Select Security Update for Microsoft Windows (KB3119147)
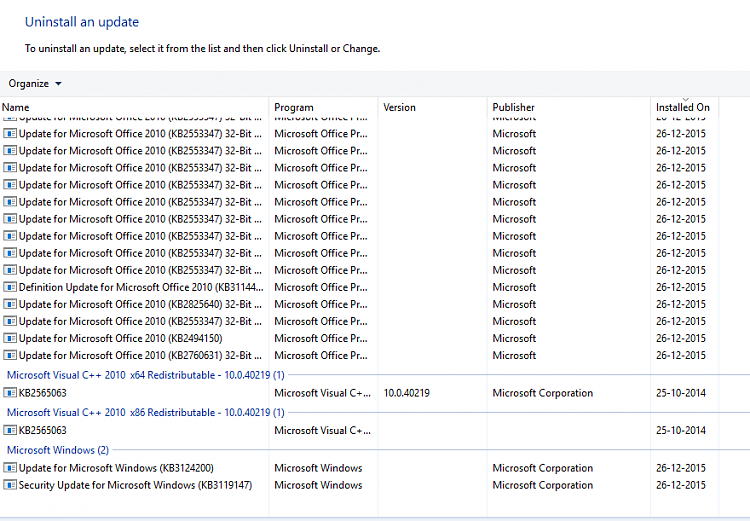750x521 pixels. click(x=135, y=485)
